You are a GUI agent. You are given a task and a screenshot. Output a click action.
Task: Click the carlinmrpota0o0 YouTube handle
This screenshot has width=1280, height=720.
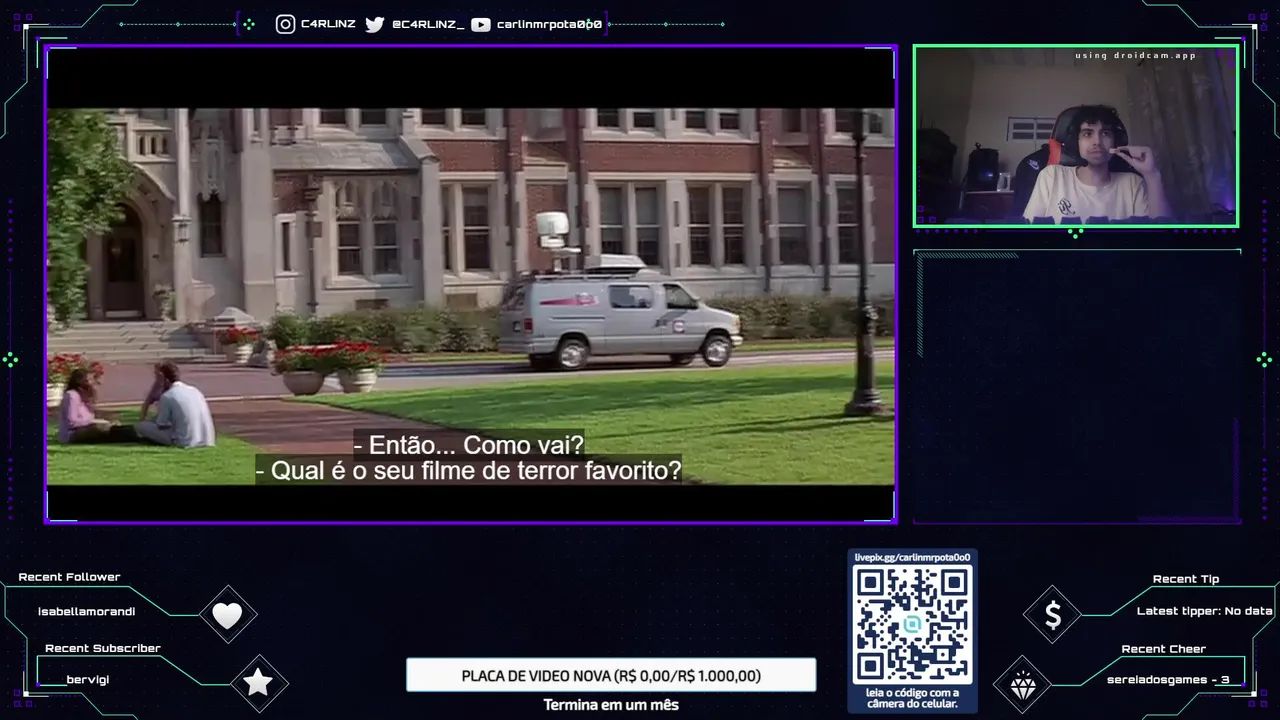tap(549, 24)
